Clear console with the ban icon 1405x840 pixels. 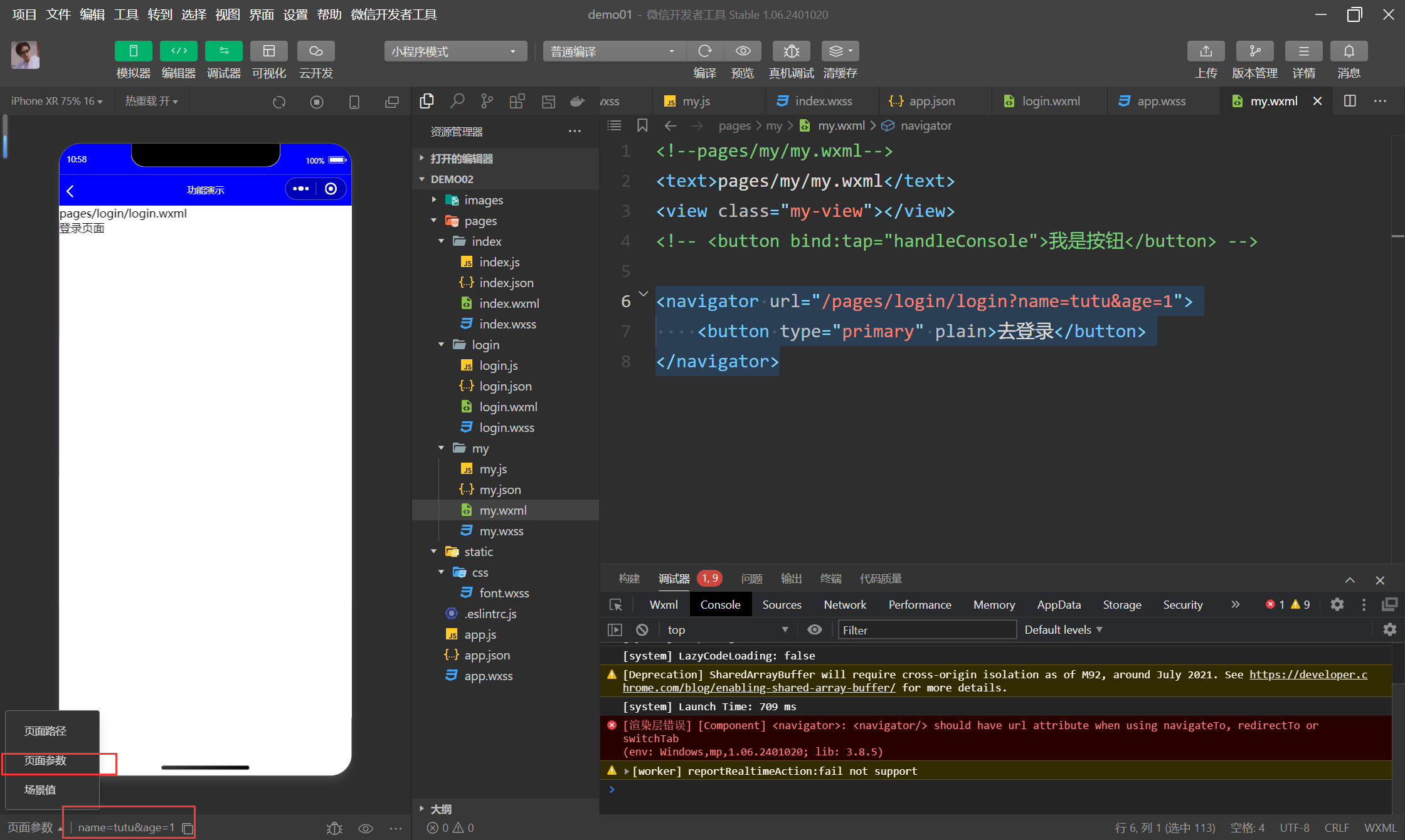pos(642,629)
